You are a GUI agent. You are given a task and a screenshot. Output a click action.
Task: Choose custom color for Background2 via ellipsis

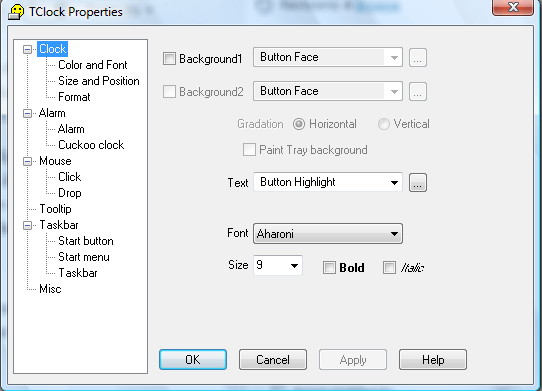[x=418, y=92]
